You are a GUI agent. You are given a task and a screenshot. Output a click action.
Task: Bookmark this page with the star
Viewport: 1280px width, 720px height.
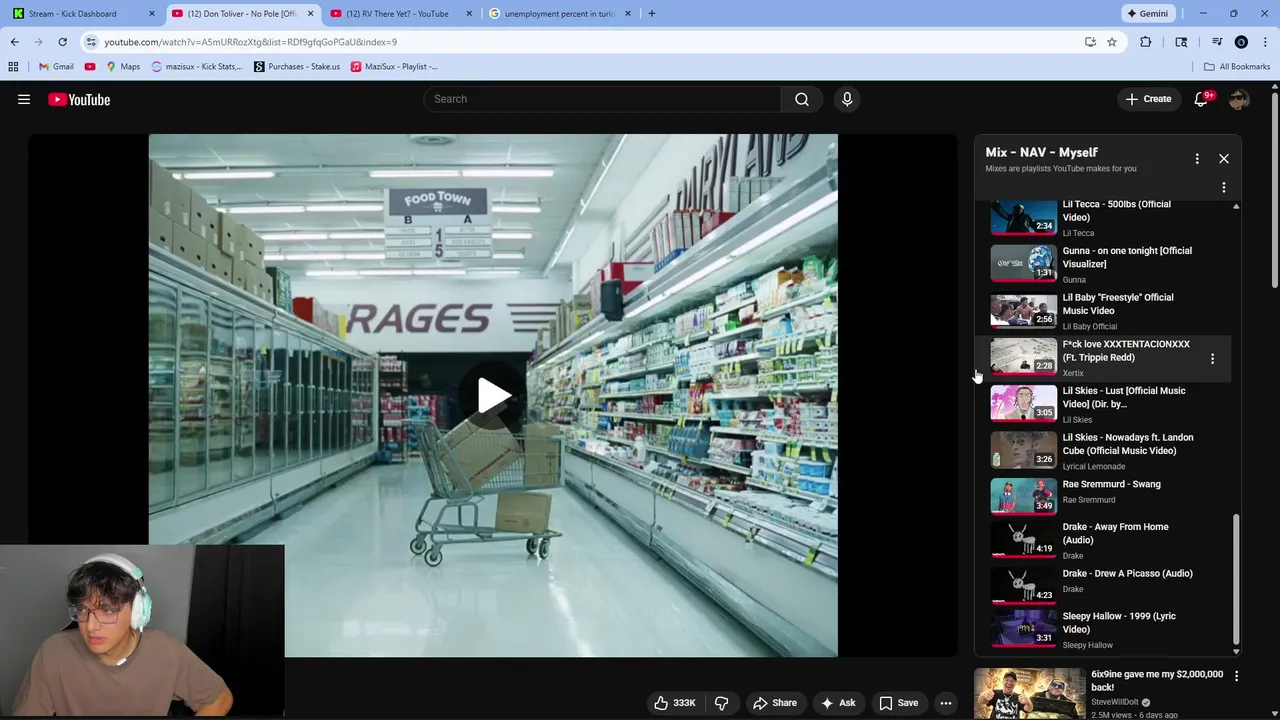pyautogui.click(x=1112, y=42)
